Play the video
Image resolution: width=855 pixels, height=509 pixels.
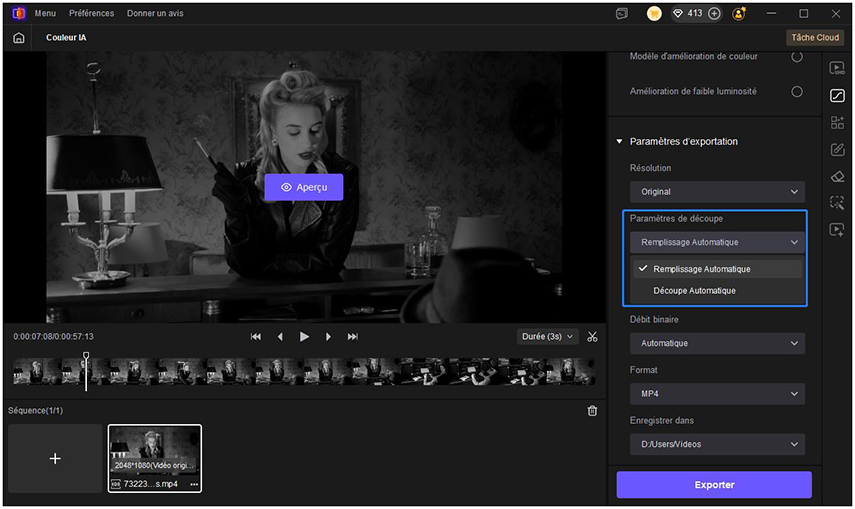pos(304,337)
